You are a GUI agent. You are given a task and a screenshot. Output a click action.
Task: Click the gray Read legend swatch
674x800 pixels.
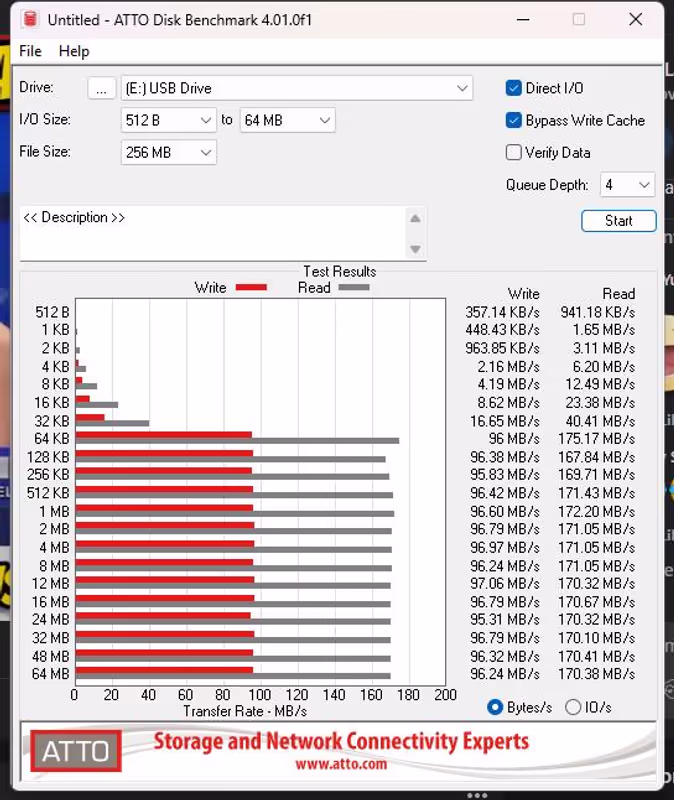(x=354, y=287)
